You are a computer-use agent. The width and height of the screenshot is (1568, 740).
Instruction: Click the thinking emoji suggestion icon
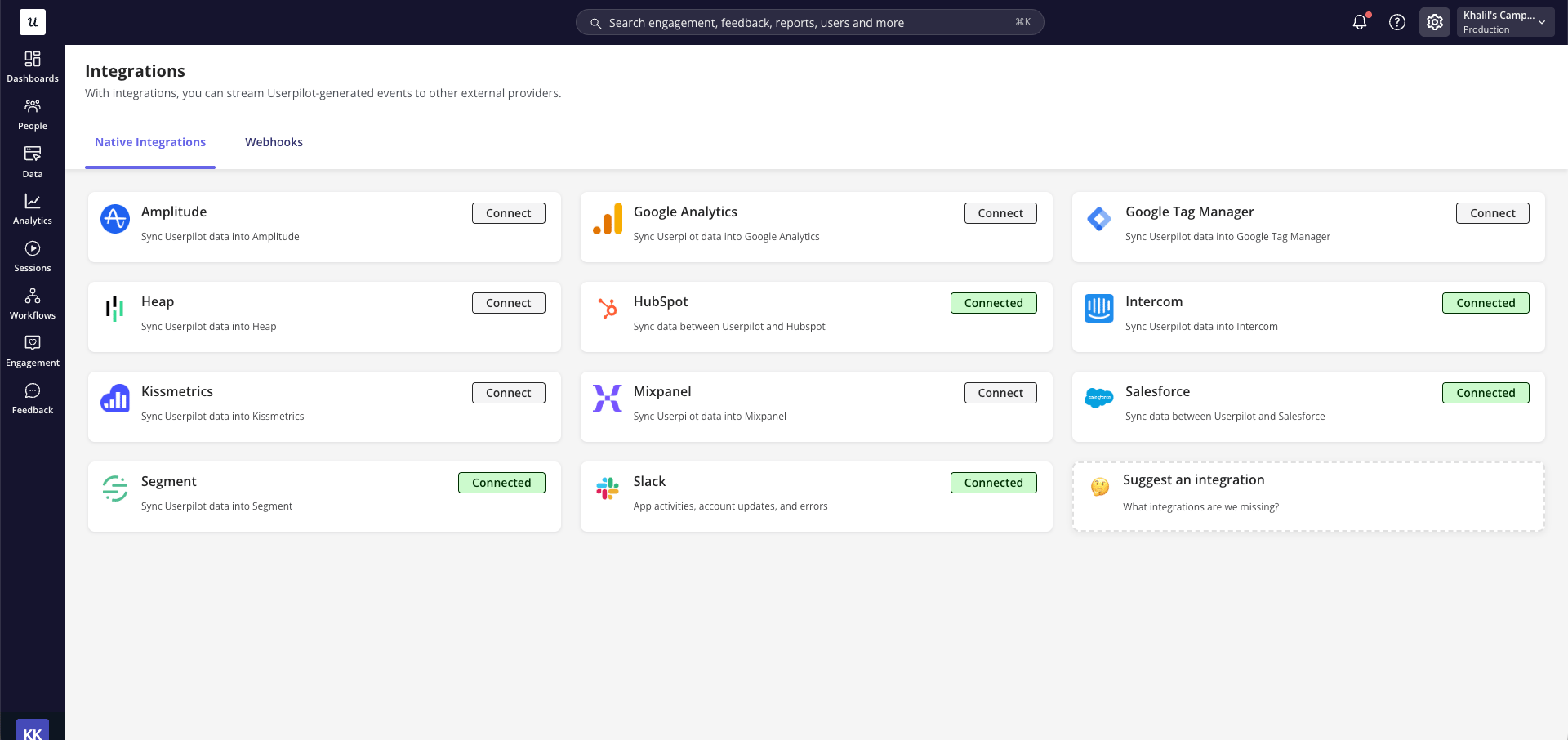click(1100, 487)
